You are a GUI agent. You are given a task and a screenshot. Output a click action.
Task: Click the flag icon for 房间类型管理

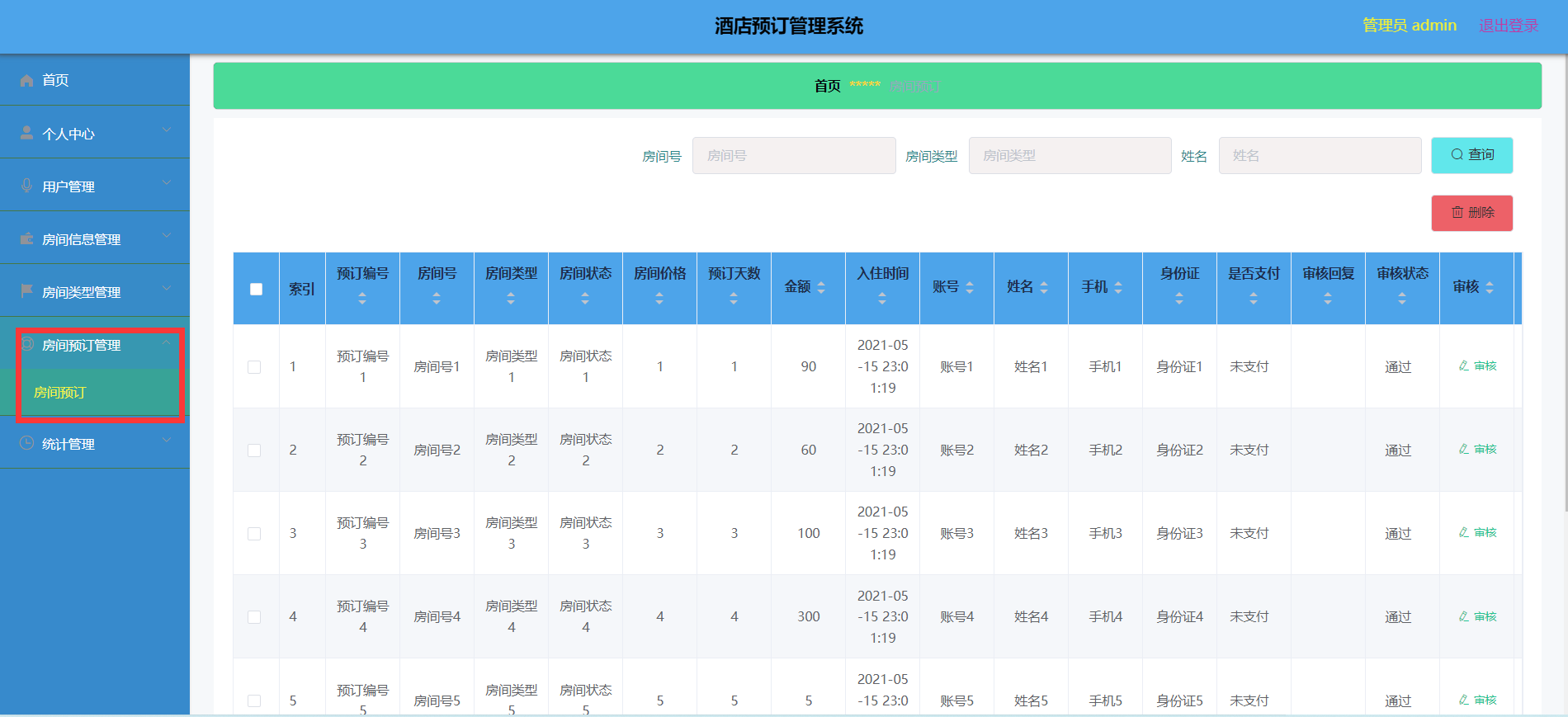tap(26, 291)
